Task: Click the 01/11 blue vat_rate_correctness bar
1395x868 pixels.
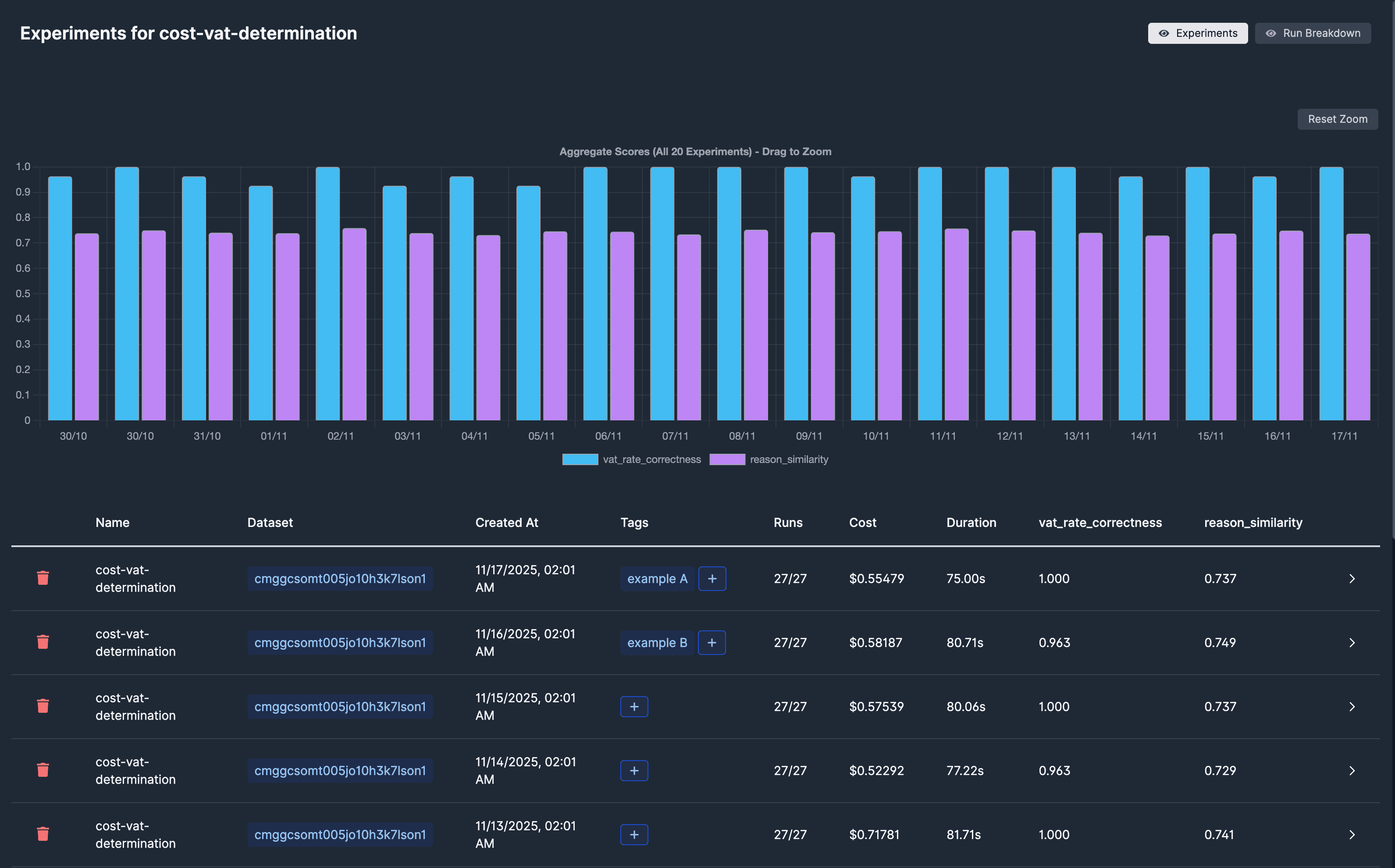Action: pyautogui.click(x=260, y=303)
